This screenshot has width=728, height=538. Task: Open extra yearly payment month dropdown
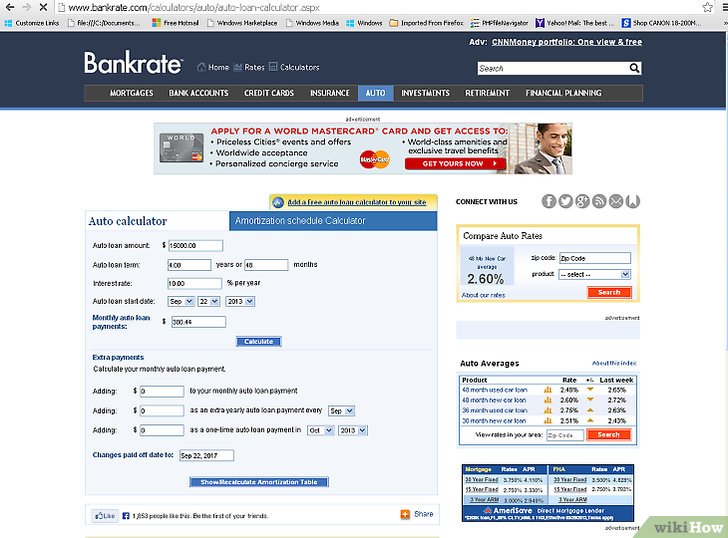(341, 411)
